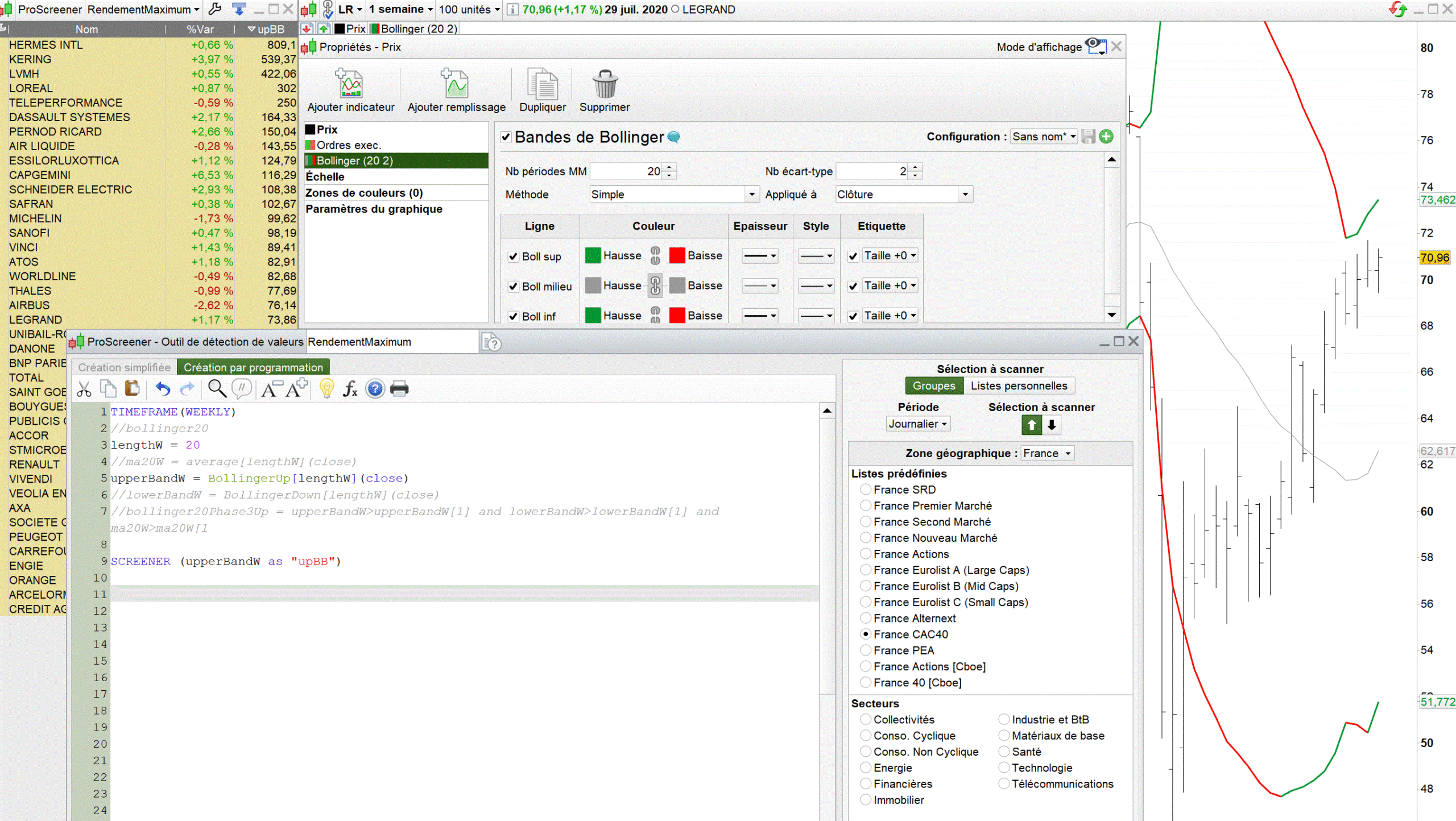Image resolution: width=1456 pixels, height=821 pixels.
Task: Click the Nb périodes MM input field
Action: (x=626, y=171)
